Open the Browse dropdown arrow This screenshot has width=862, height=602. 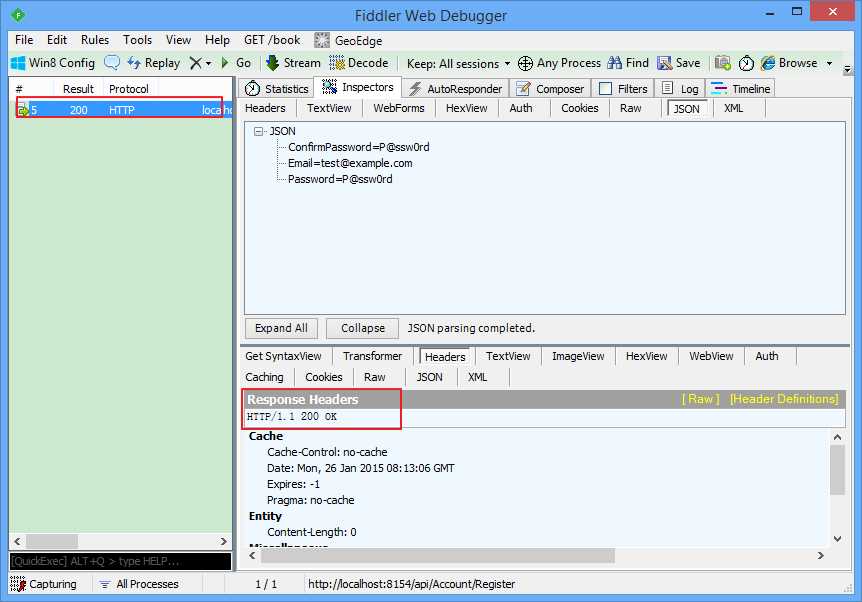click(830, 63)
